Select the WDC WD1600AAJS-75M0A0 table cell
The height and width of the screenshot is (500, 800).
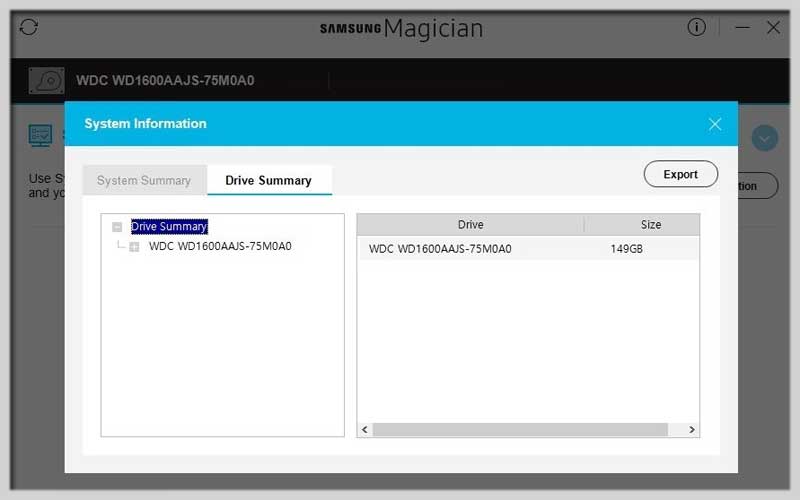point(440,249)
